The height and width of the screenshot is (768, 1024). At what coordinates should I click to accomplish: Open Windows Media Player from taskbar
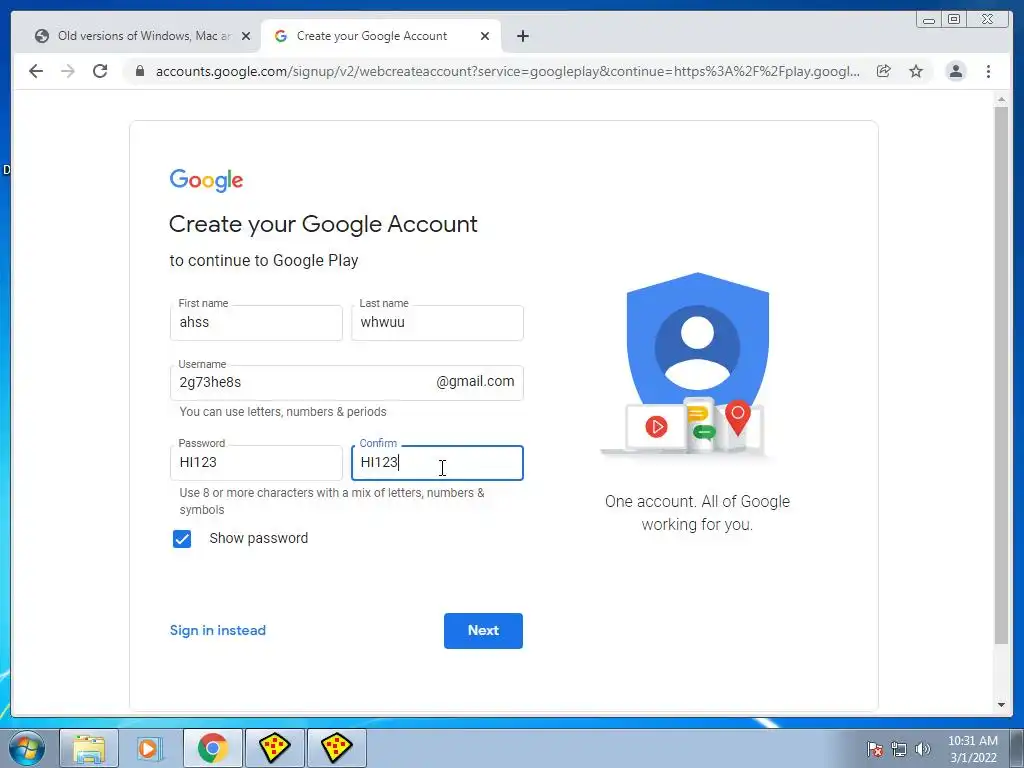point(148,748)
